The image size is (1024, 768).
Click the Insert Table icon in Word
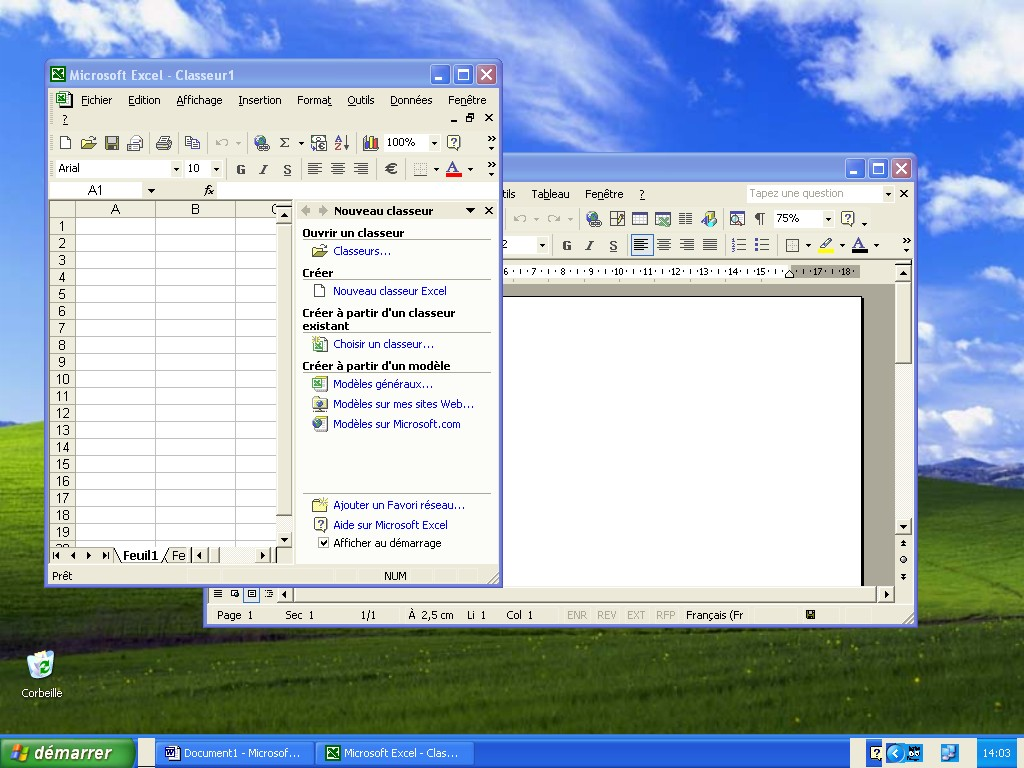click(x=640, y=218)
